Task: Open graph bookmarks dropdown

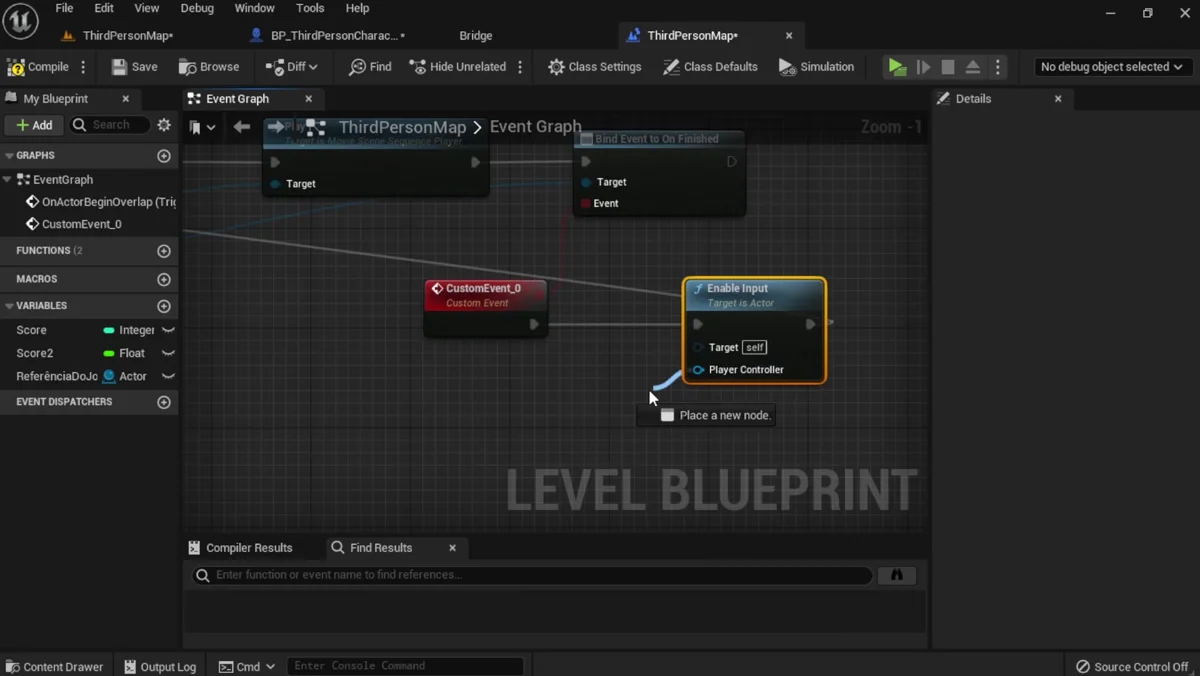Action: pos(202,127)
